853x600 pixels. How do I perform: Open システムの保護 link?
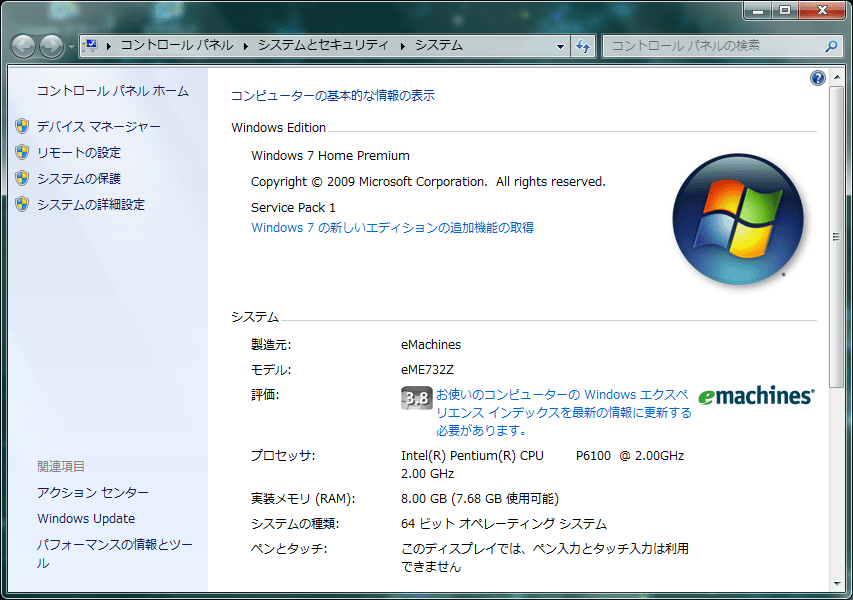(79, 179)
